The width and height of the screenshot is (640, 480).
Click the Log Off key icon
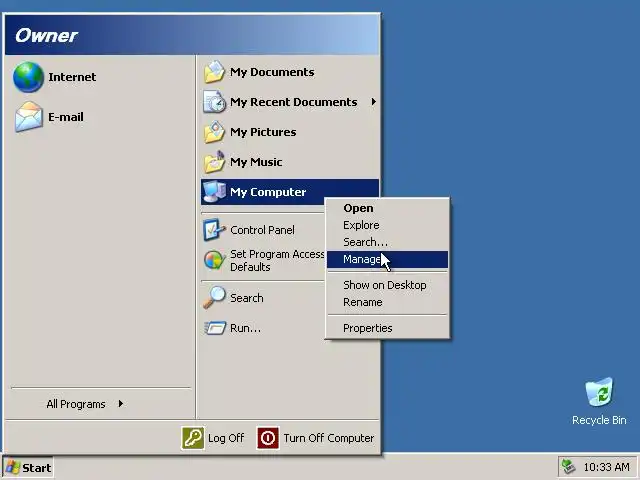[193, 438]
